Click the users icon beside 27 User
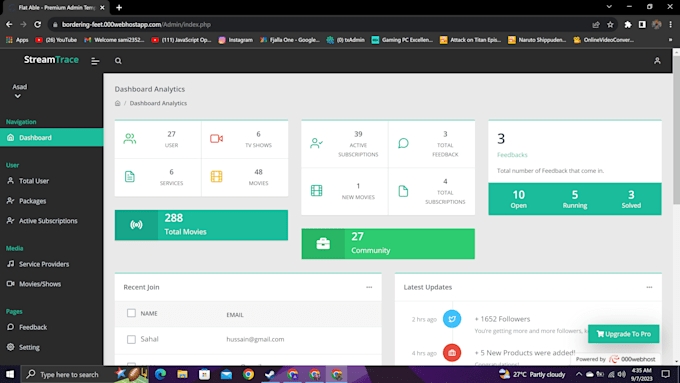 [x=130, y=139]
